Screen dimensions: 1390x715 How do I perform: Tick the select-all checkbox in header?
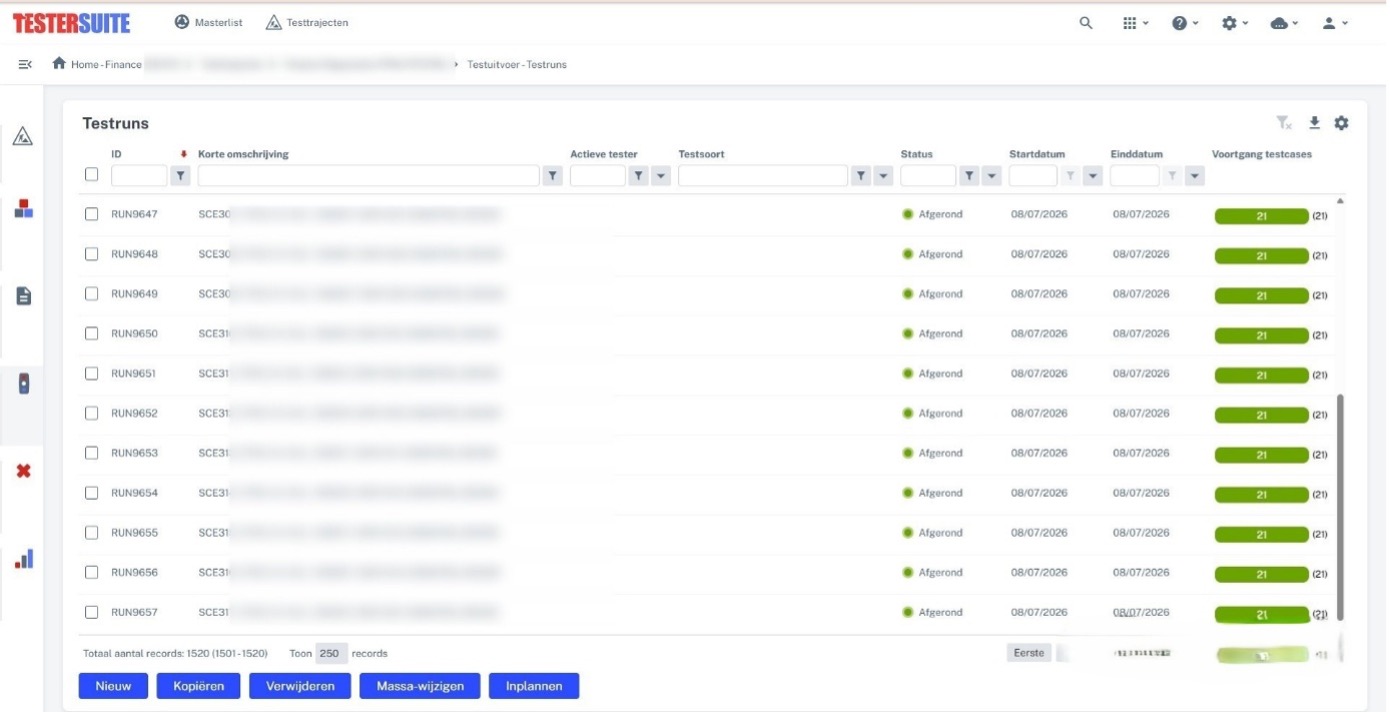click(91, 174)
